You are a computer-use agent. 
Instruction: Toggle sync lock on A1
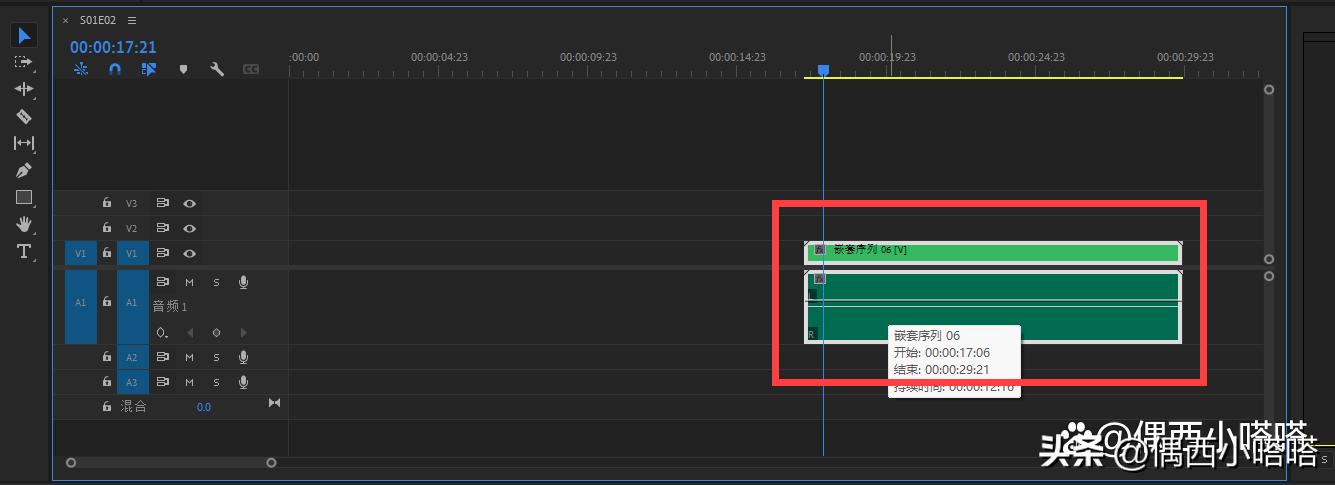coord(163,282)
